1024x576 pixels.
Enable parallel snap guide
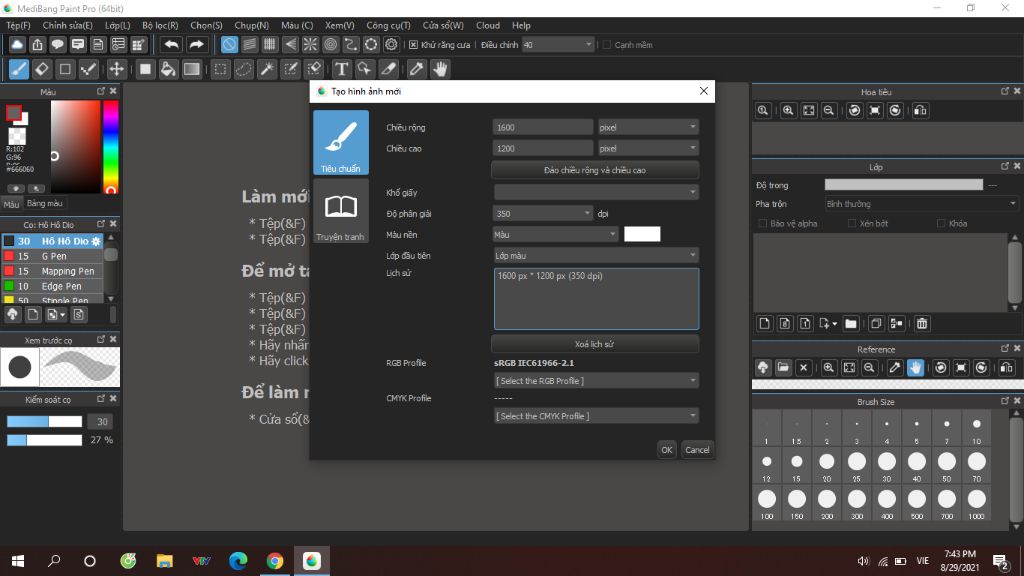click(249, 44)
